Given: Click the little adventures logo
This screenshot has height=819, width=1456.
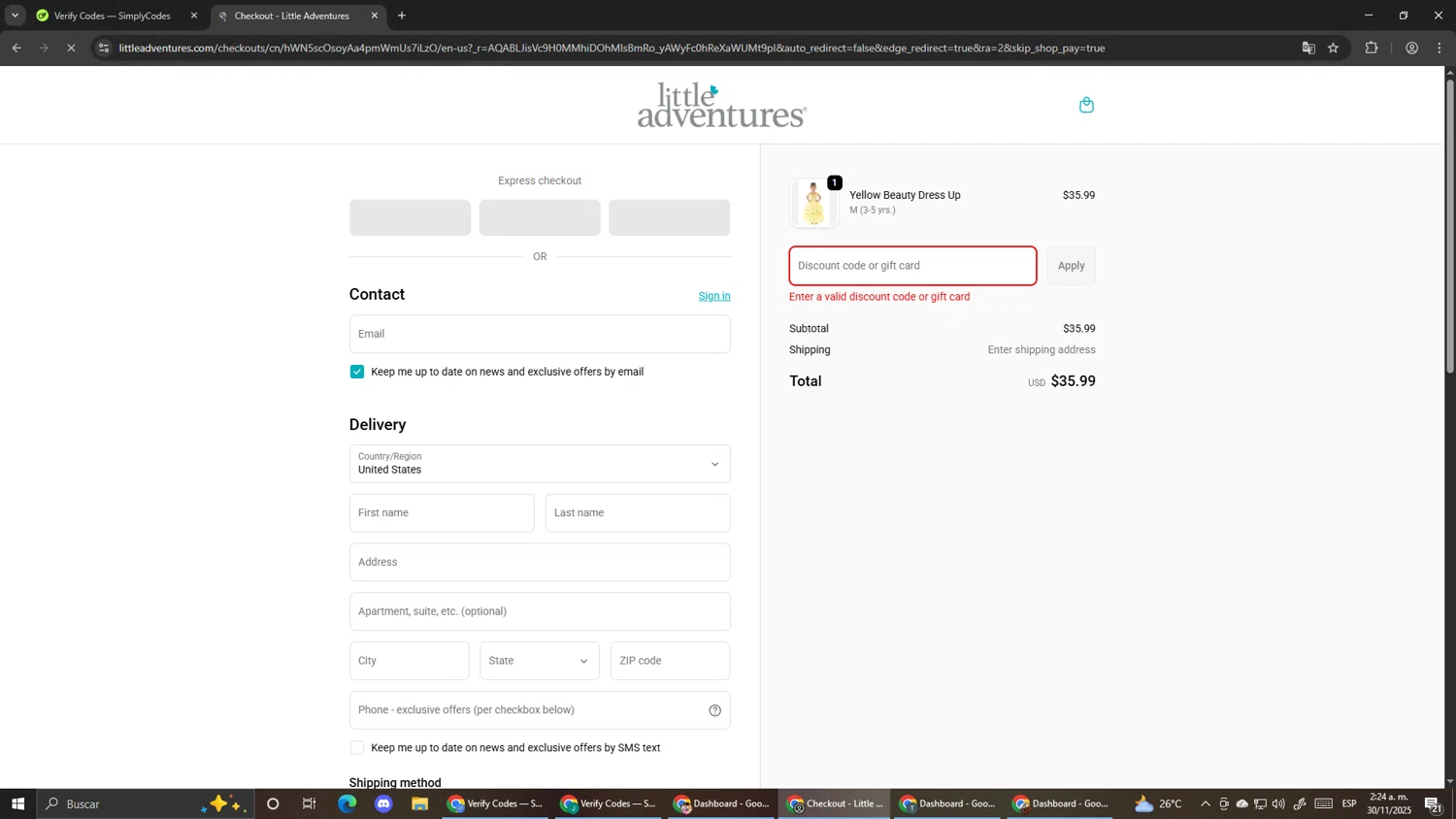Looking at the screenshot, I should click(721, 105).
